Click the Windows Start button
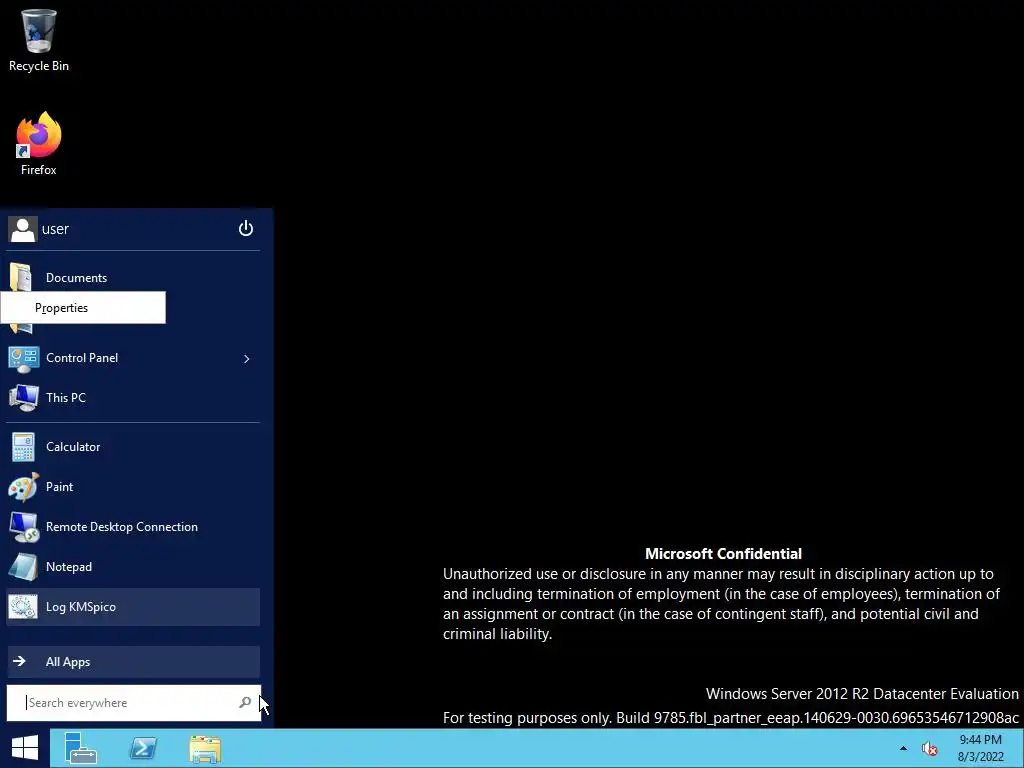1024x768 pixels. tap(25, 748)
